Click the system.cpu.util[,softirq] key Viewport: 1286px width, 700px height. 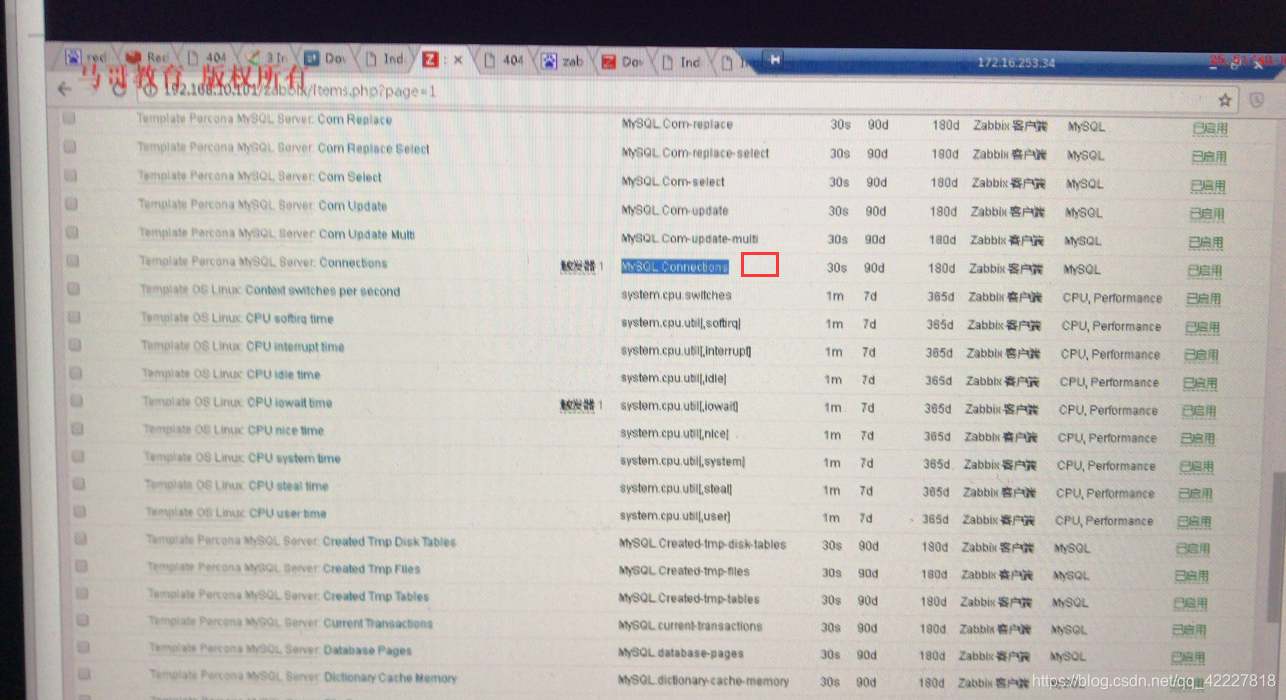pos(681,323)
